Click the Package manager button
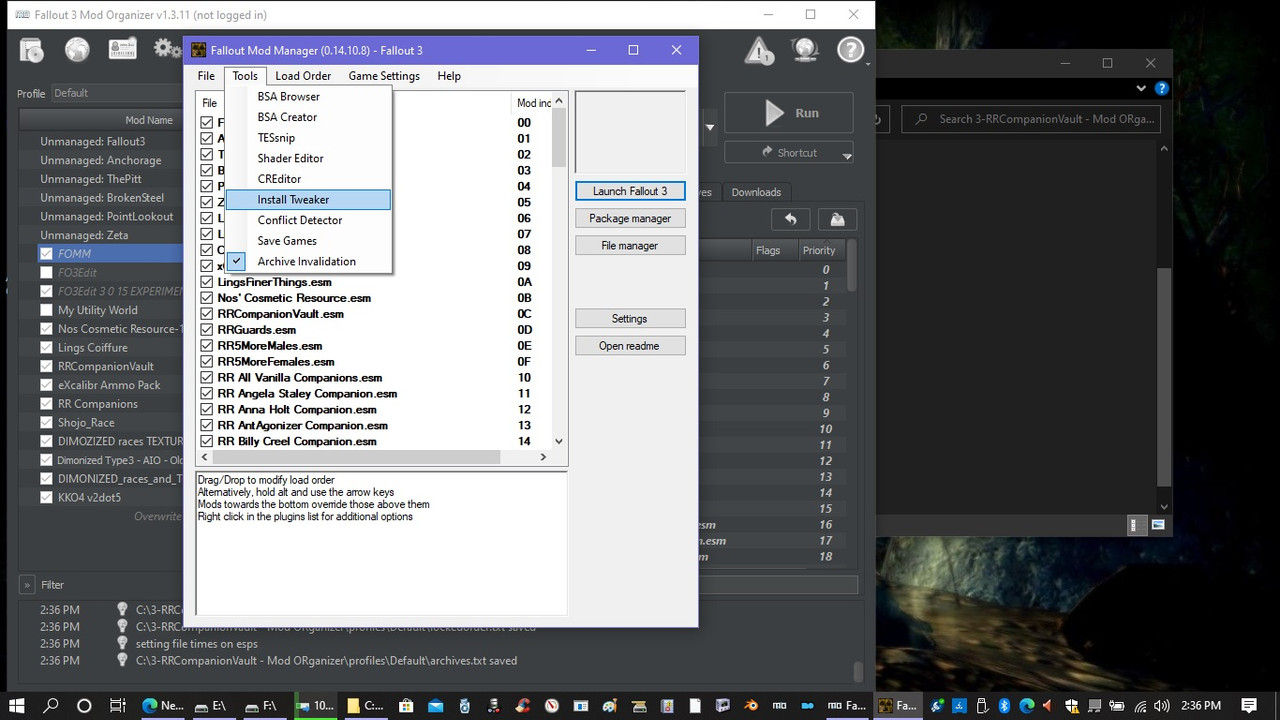This screenshot has height=720, width=1280. point(630,218)
